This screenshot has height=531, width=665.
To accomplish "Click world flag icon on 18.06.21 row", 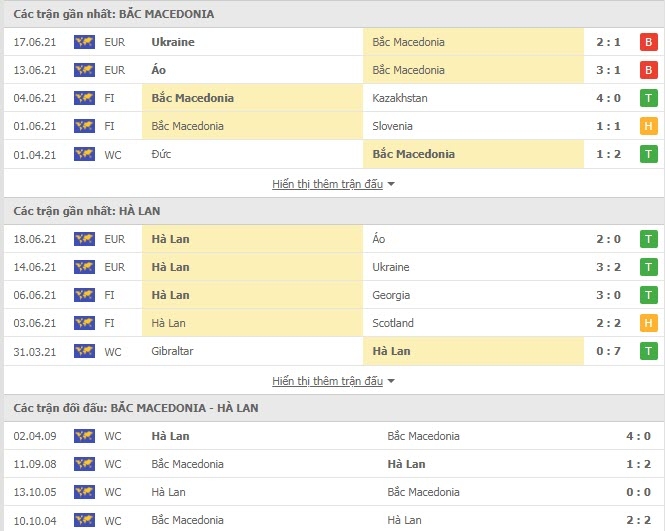I will coord(84,239).
